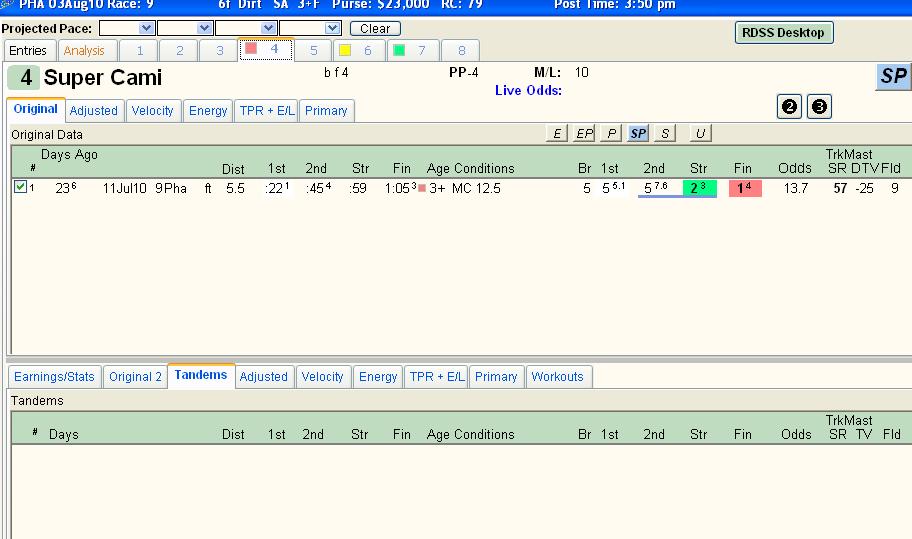
Task: Click the 23 days ago value
Action: [x=65, y=188]
